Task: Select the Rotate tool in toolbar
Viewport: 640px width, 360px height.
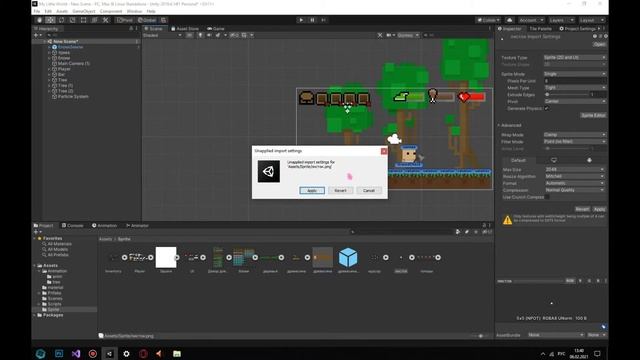Action: point(61,20)
